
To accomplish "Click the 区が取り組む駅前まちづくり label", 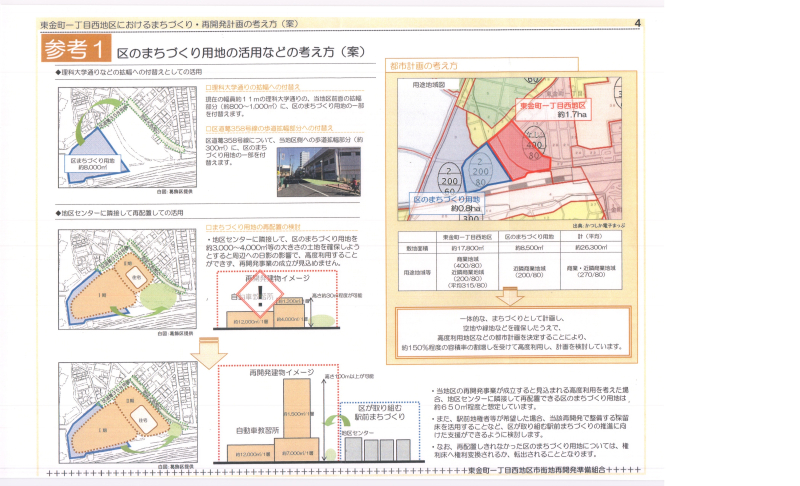I will coord(380,413).
